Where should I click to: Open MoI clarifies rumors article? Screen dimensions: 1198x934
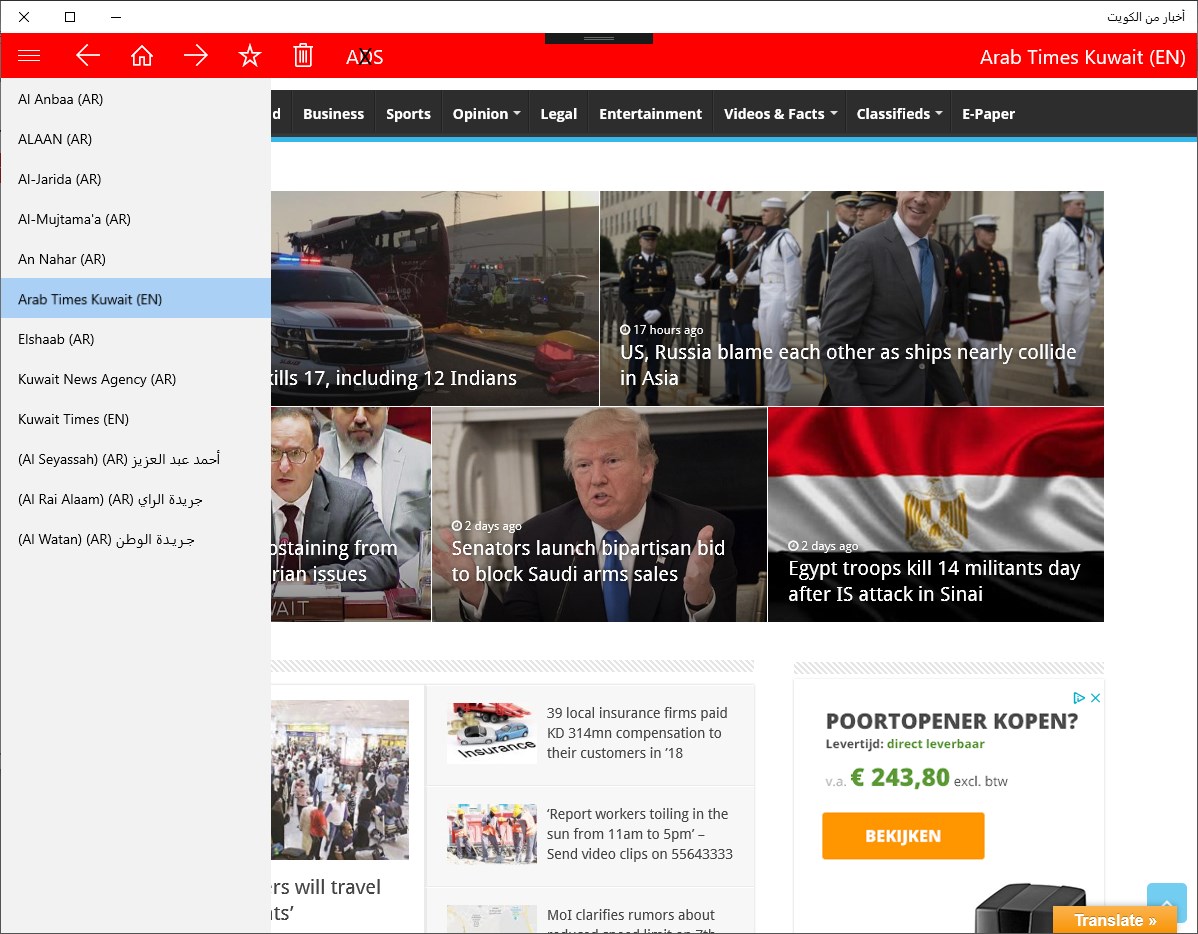631,920
